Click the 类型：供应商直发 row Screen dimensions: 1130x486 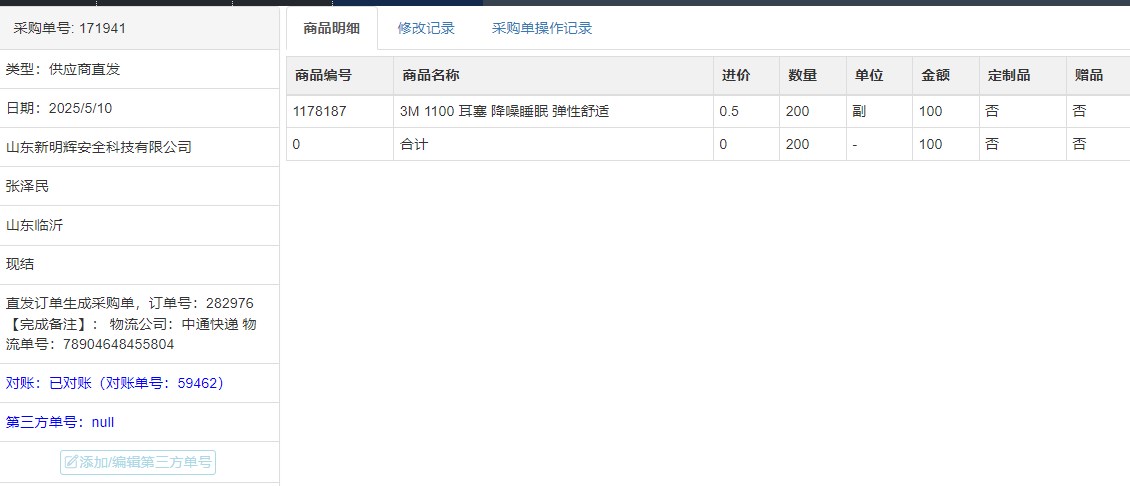tap(139, 70)
